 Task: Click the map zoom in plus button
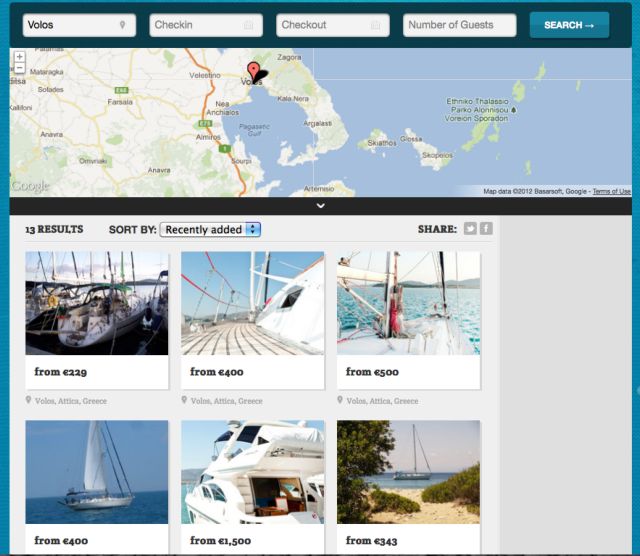click(x=19, y=57)
